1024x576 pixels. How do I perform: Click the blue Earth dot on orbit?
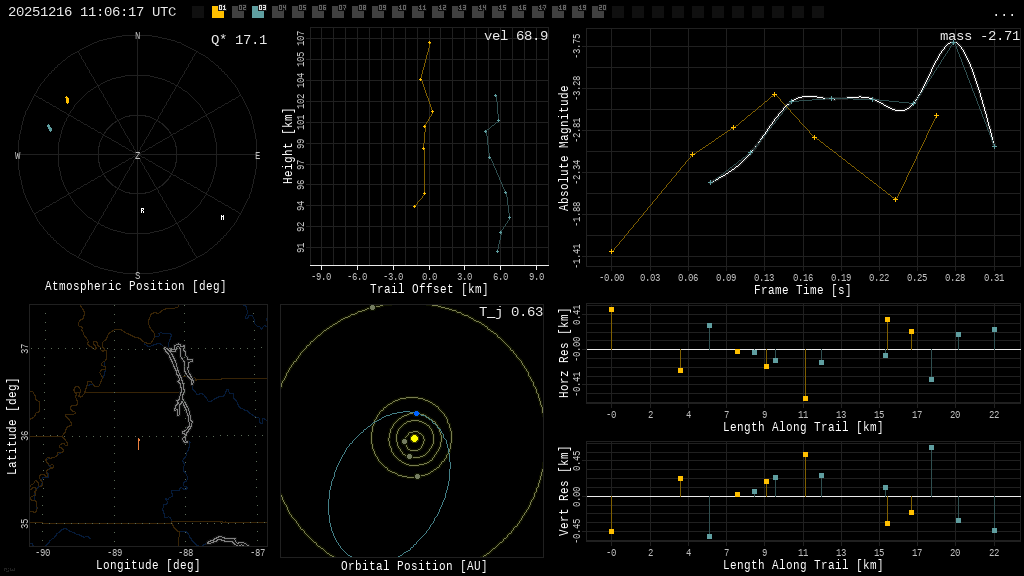click(417, 413)
